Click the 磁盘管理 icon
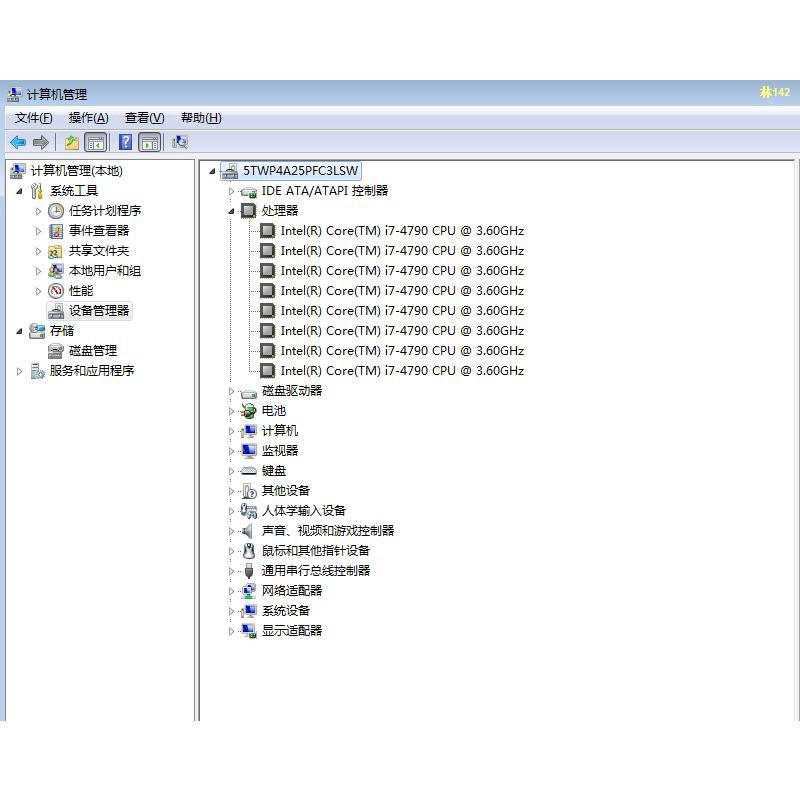Screen dimensions: 800x800 point(56,351)
